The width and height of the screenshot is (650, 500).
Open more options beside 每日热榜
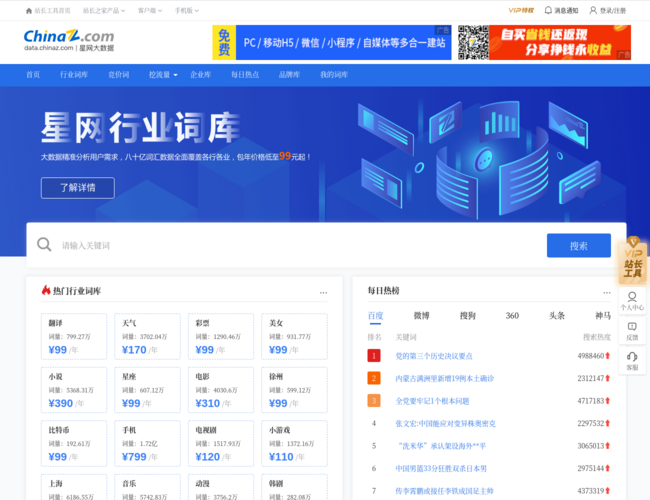click(x=607, y=293)
